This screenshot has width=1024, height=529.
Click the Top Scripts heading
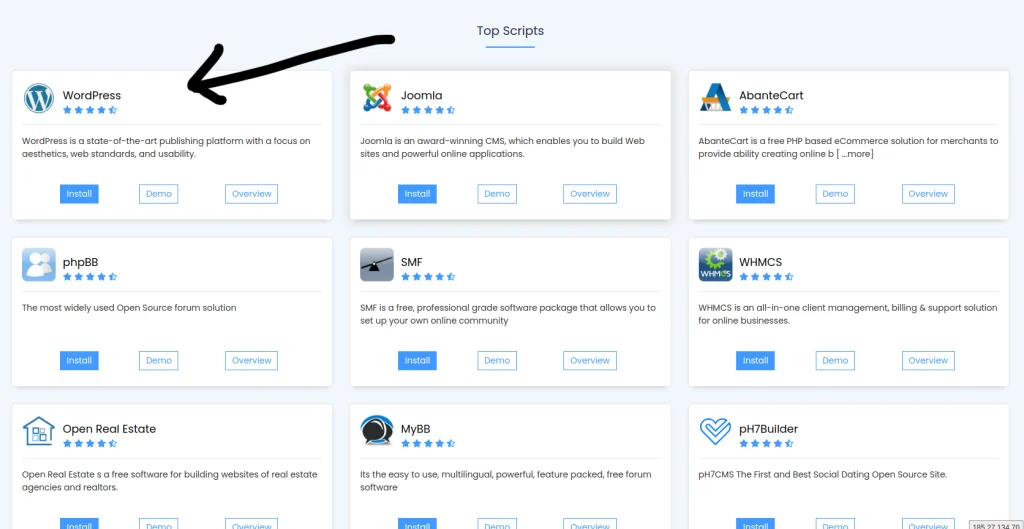pos(510,31)
